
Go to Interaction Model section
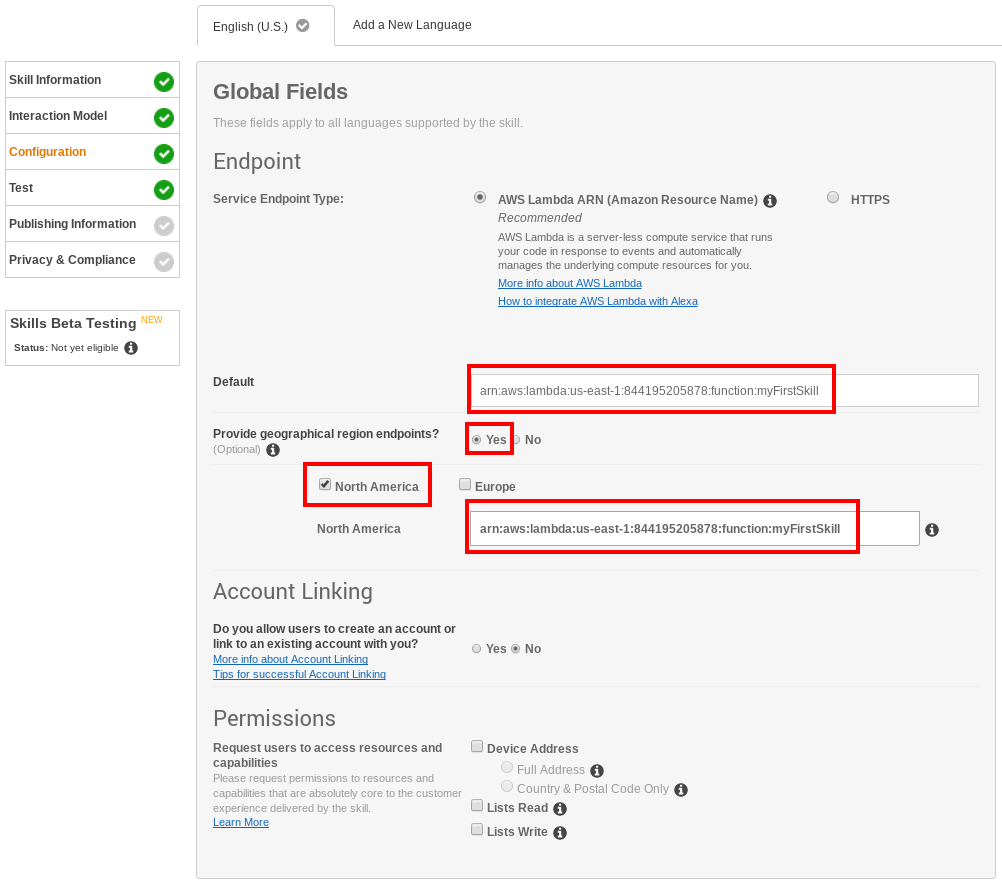92,116
